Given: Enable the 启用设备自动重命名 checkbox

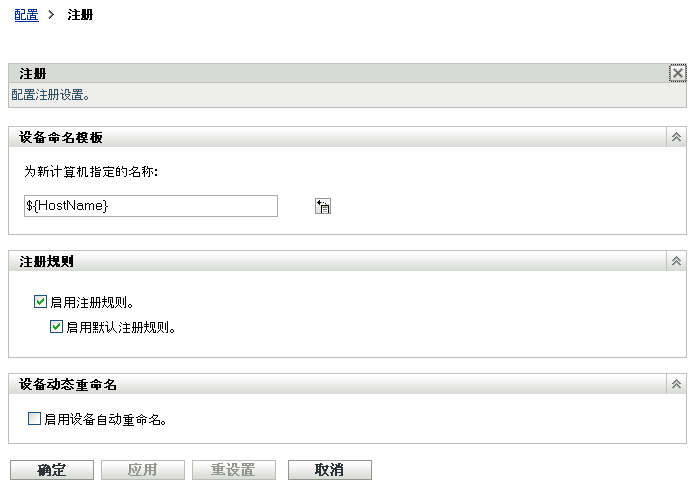Looking at the screenshot, I should (35, 419).
